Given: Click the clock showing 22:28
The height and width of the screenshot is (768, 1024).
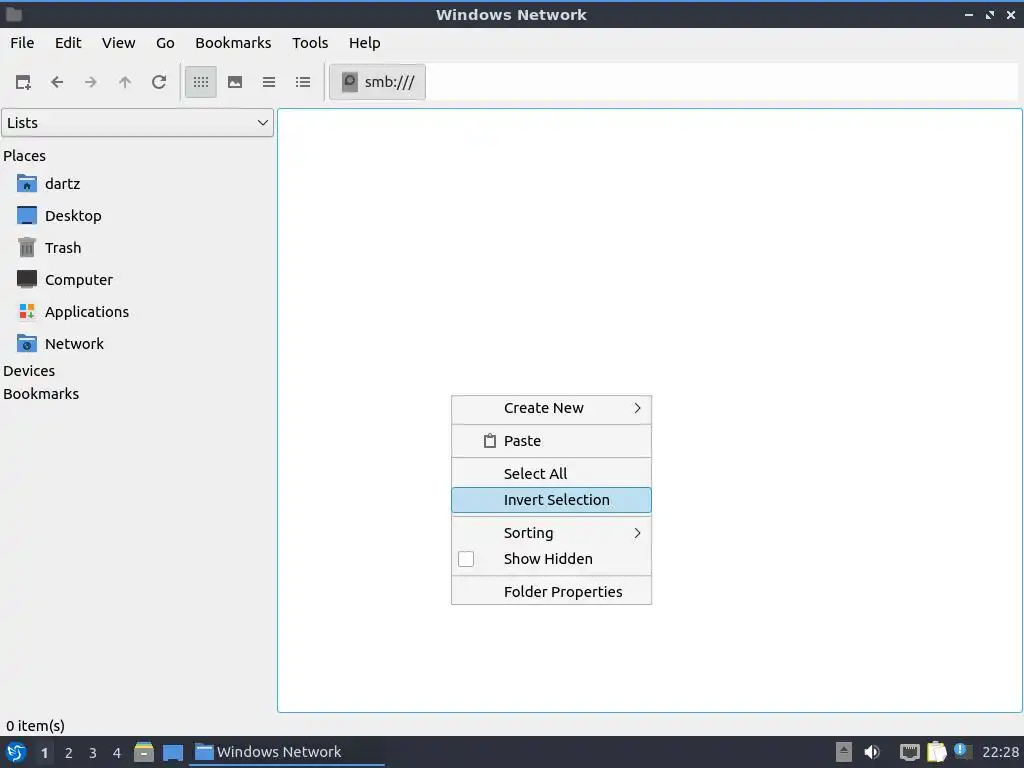Looking at the screenshot, I should [x=1000, y=752].
